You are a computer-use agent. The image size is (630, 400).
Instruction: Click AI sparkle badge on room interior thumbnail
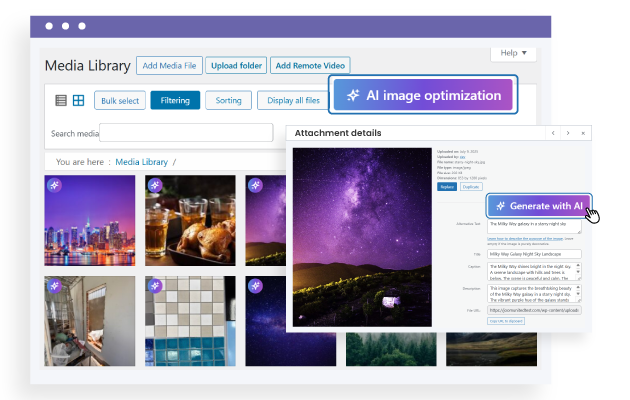[55, 286]
